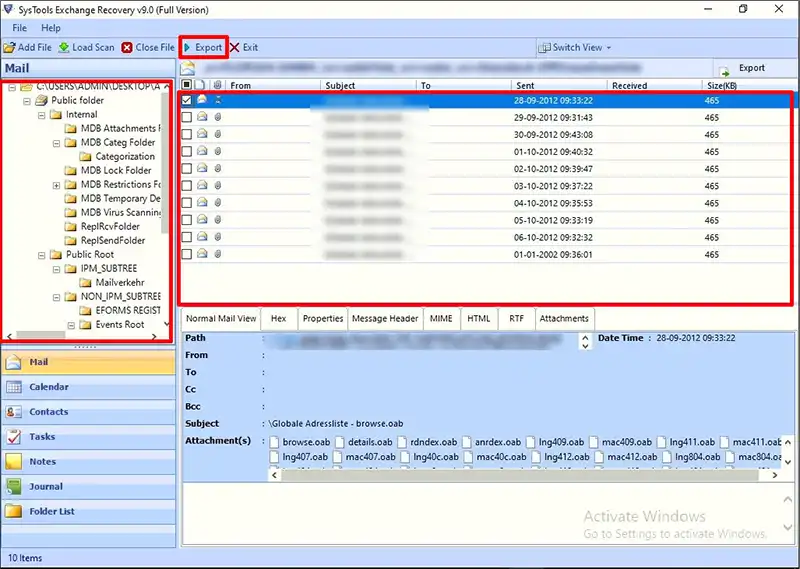Image resolution: width=800 pixels, height=569 pixels.
Task: Click the browse.oab attachment icon
Action: 274,442
